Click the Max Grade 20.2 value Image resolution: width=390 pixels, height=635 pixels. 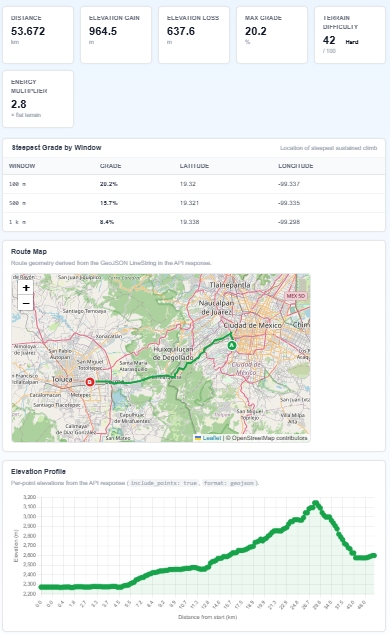(x=256, y=31)
